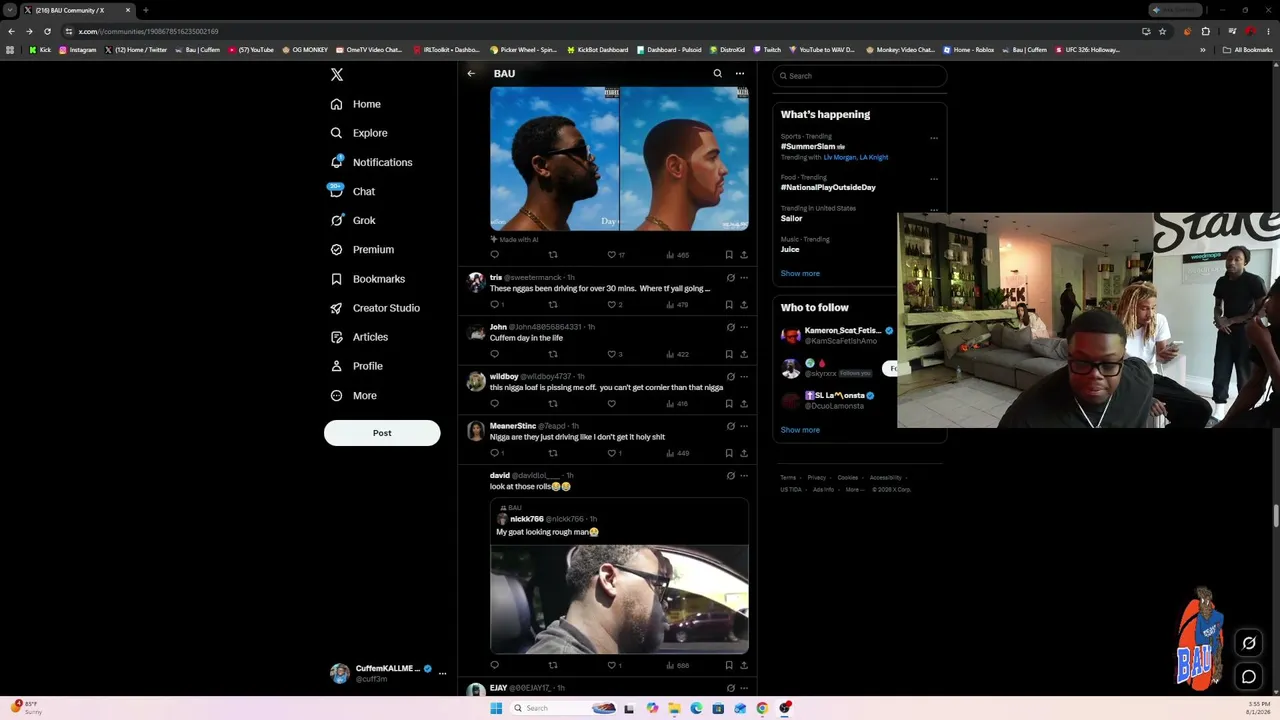This screenshot has height=720, width=1280.
Task: Bookmark david's post with the car image
Action: point(729,665)
